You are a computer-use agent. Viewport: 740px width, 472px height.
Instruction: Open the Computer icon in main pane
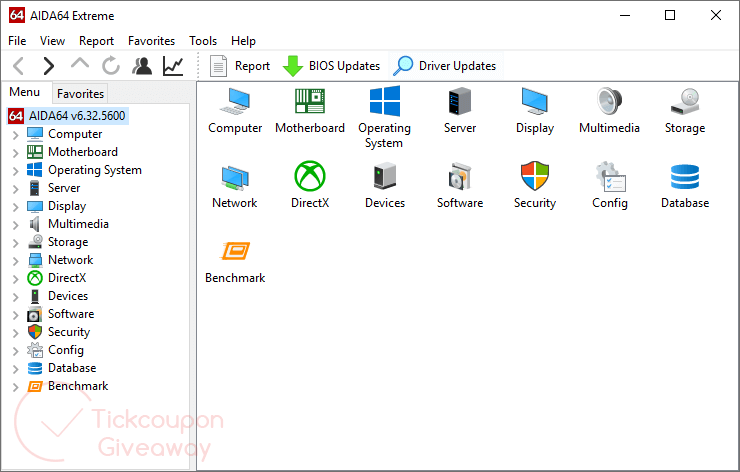click(x=235, y=101)
